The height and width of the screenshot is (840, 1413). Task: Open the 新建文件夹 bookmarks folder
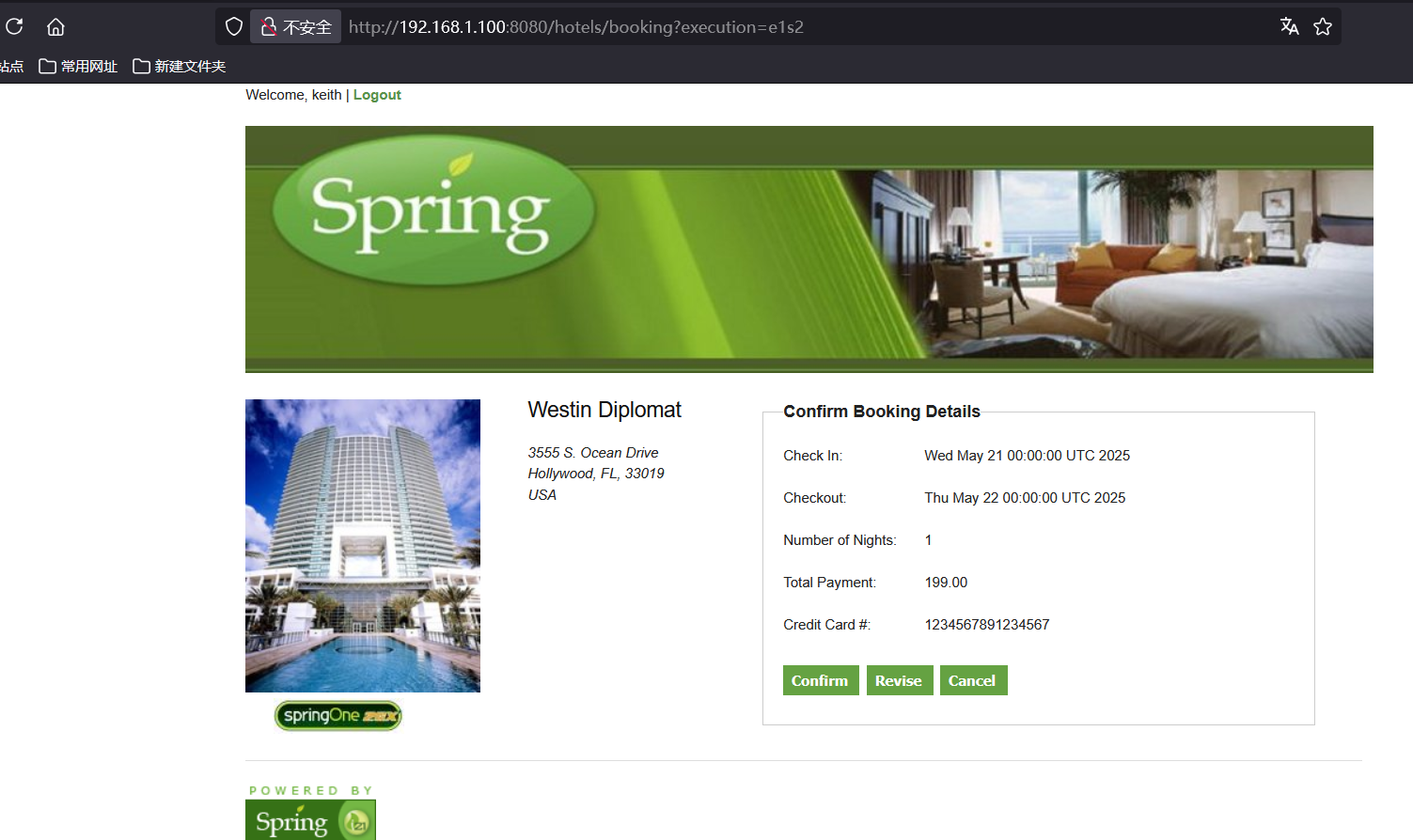[x=180, y=66]
